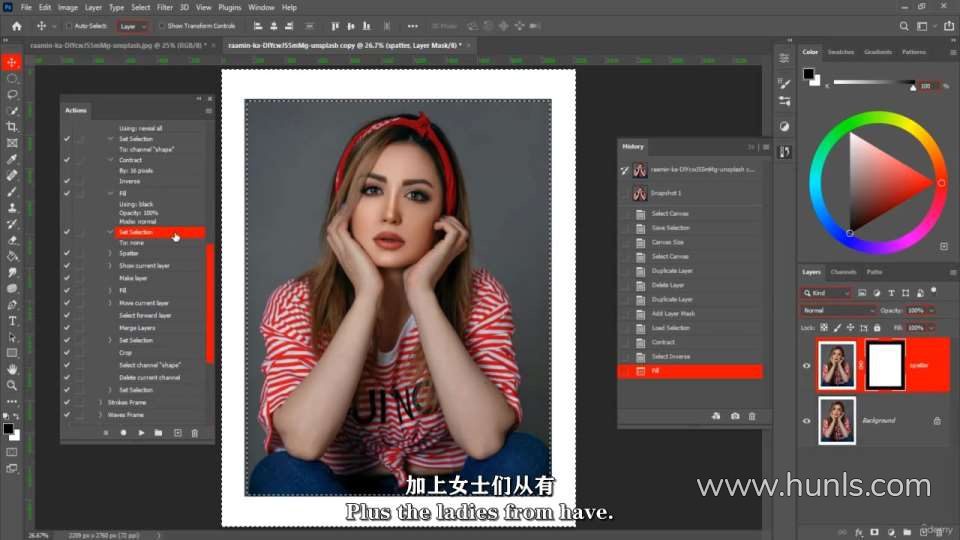Viewport: 960px width, 540px height.
Task: Click the trash icon in the Actions panel
Action: [x=195, y=433]
